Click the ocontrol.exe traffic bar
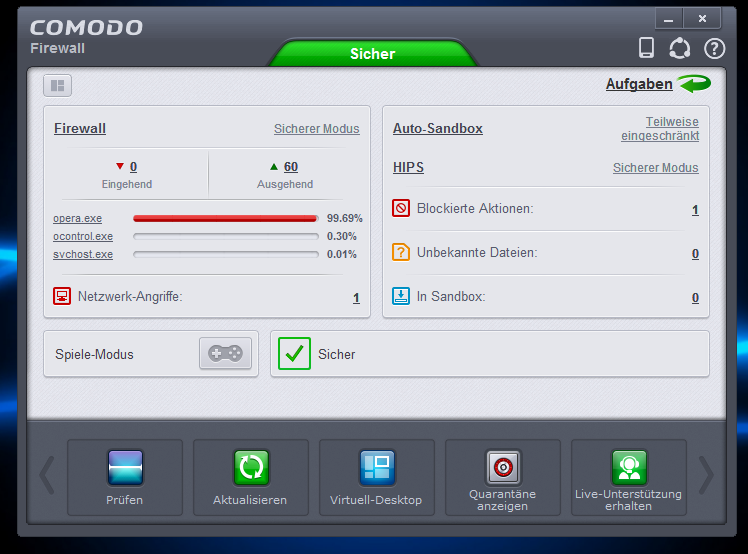Image resolution: width=748 pixels, height=554 pixels. coord(226,236)
